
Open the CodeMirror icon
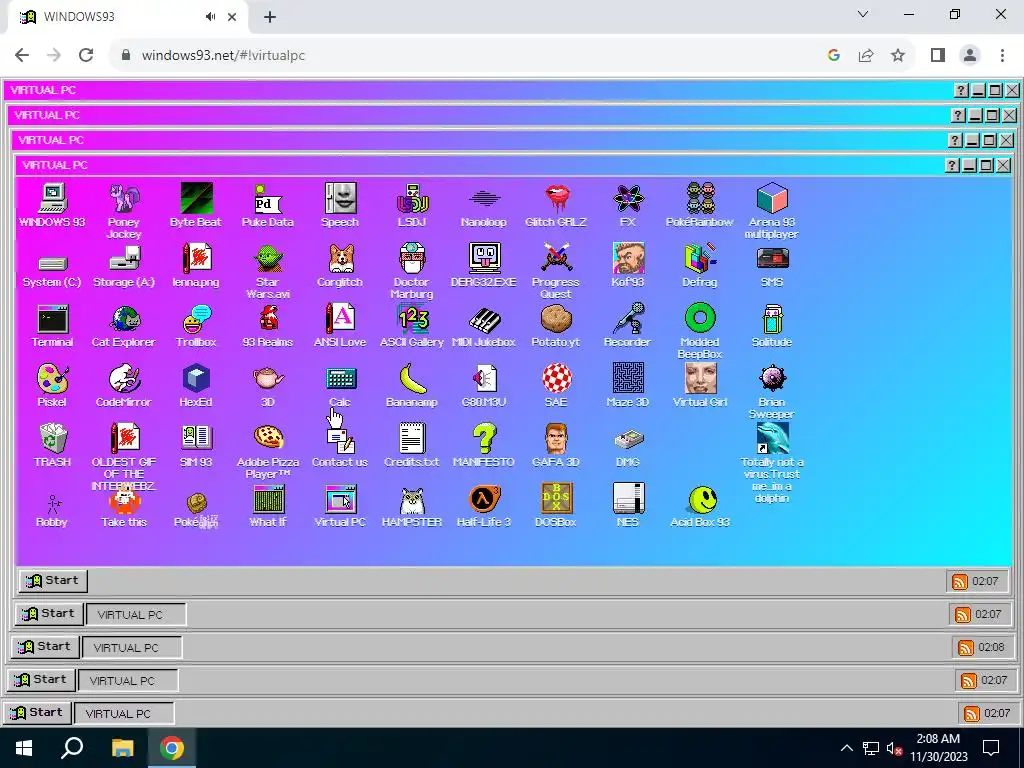click(124, 385)
